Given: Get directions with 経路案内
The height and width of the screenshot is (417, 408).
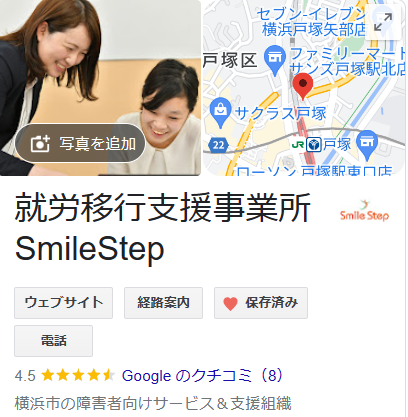Looking at the screenshot, I should pyautogui.click(x=163, y=303).
